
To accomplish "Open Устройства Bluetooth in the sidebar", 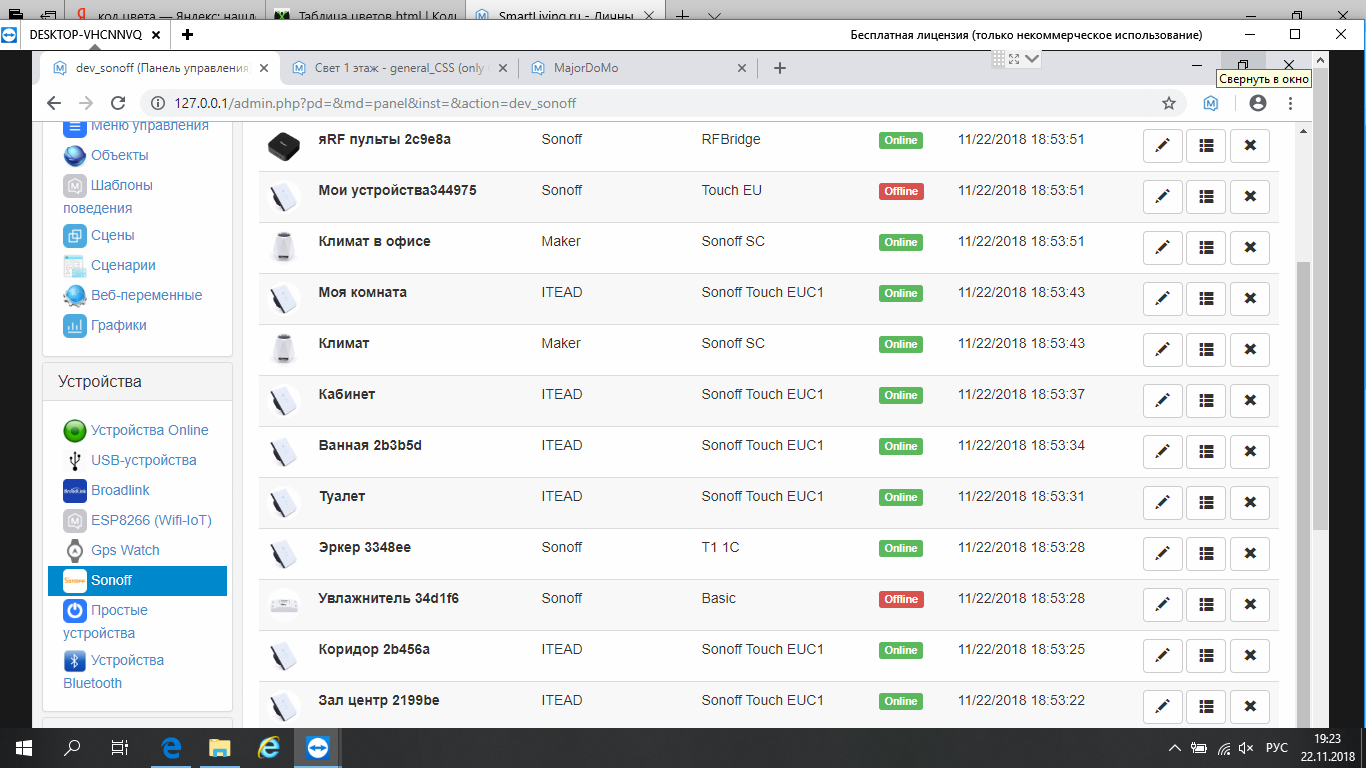I will 114,671.
